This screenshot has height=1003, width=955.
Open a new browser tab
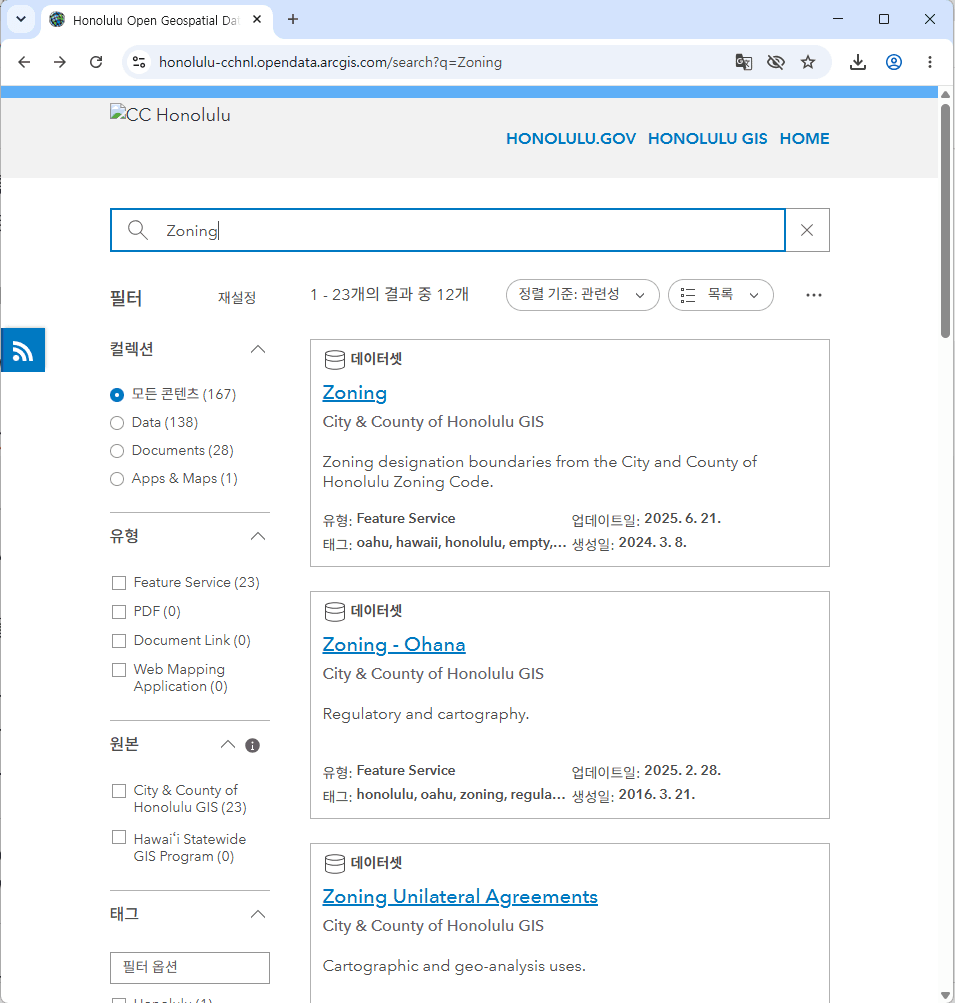(293, 19)
